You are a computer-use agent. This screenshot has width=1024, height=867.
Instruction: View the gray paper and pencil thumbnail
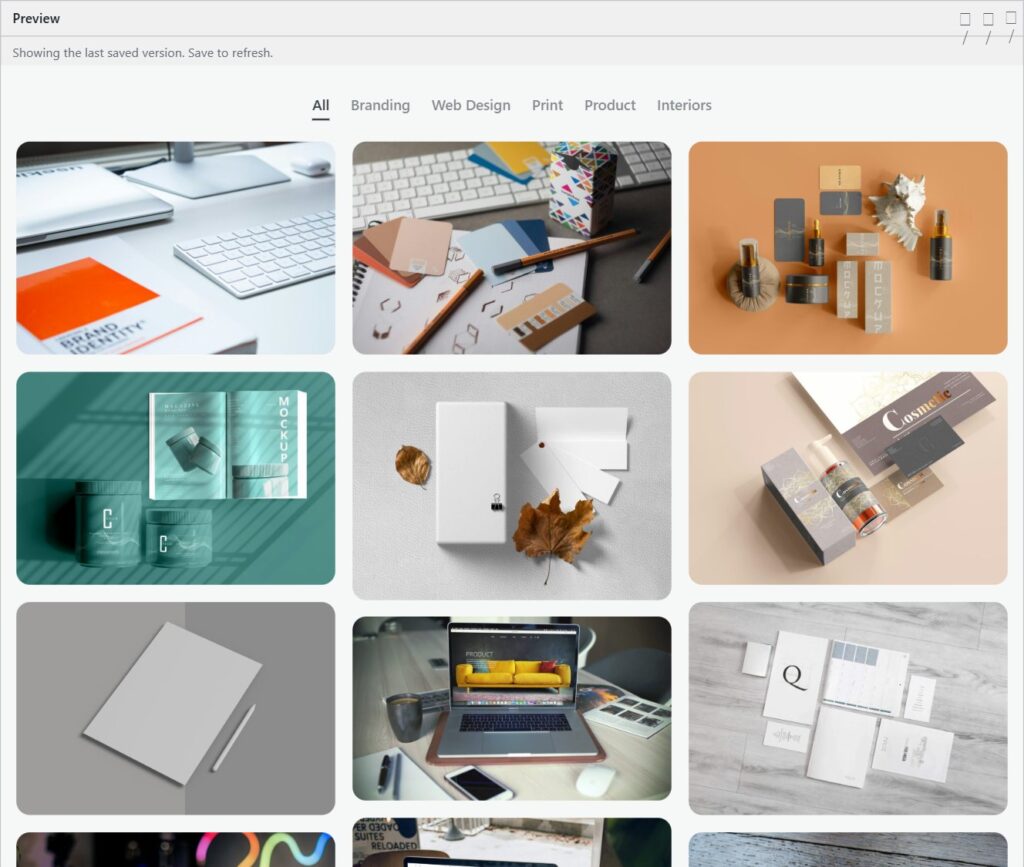click(176, 708)
